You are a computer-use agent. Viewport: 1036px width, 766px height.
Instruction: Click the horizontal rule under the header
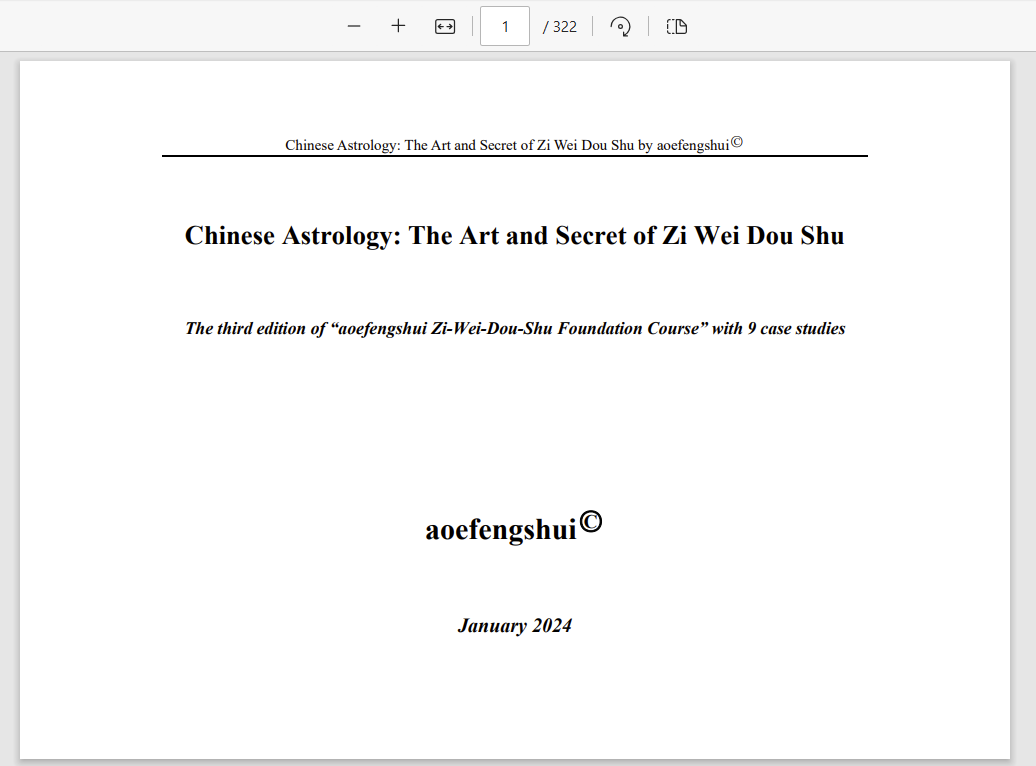514,156
